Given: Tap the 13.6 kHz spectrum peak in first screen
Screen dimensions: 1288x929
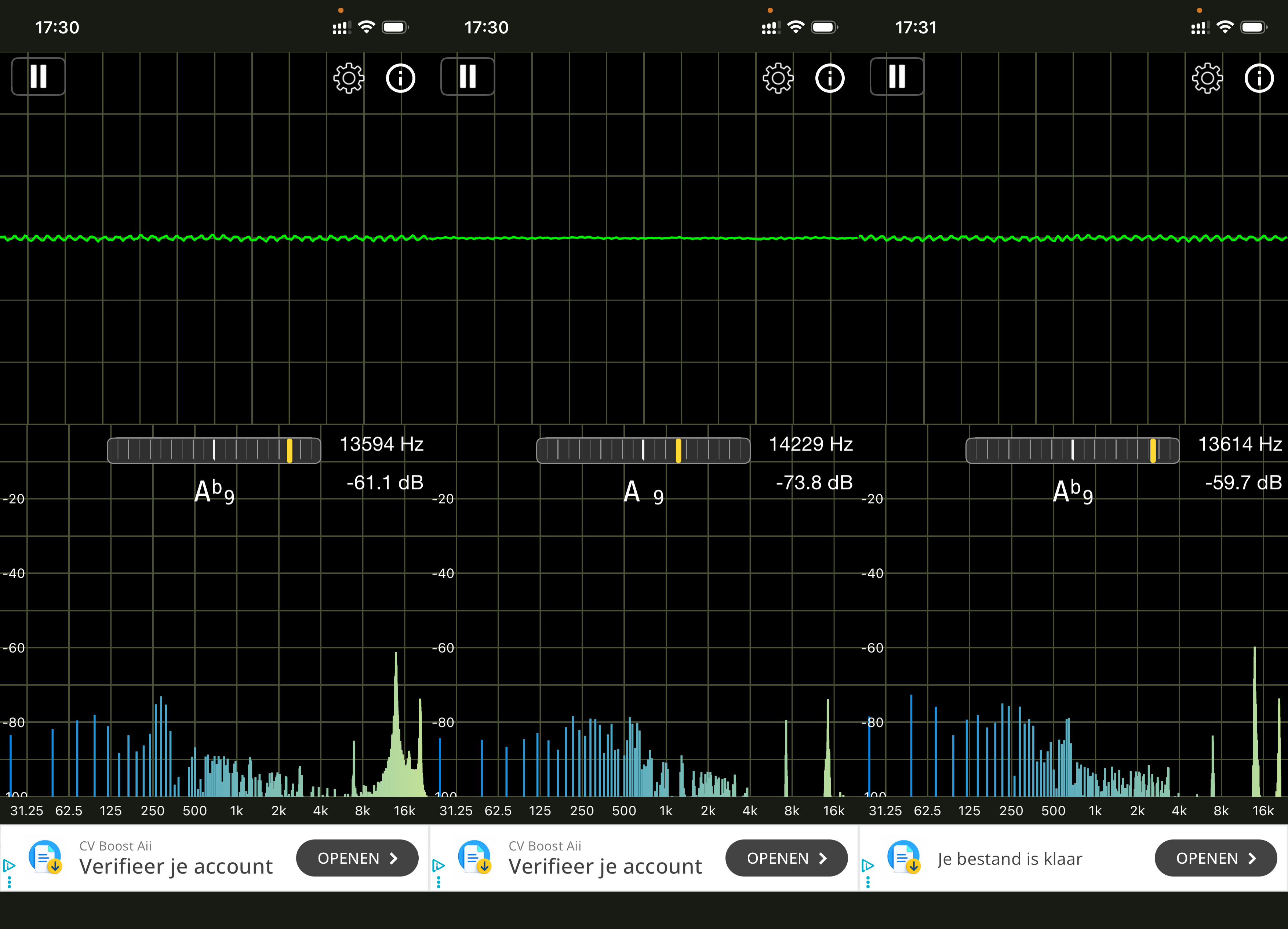Looking at the screenshot, I should click(x=396, y=724).
